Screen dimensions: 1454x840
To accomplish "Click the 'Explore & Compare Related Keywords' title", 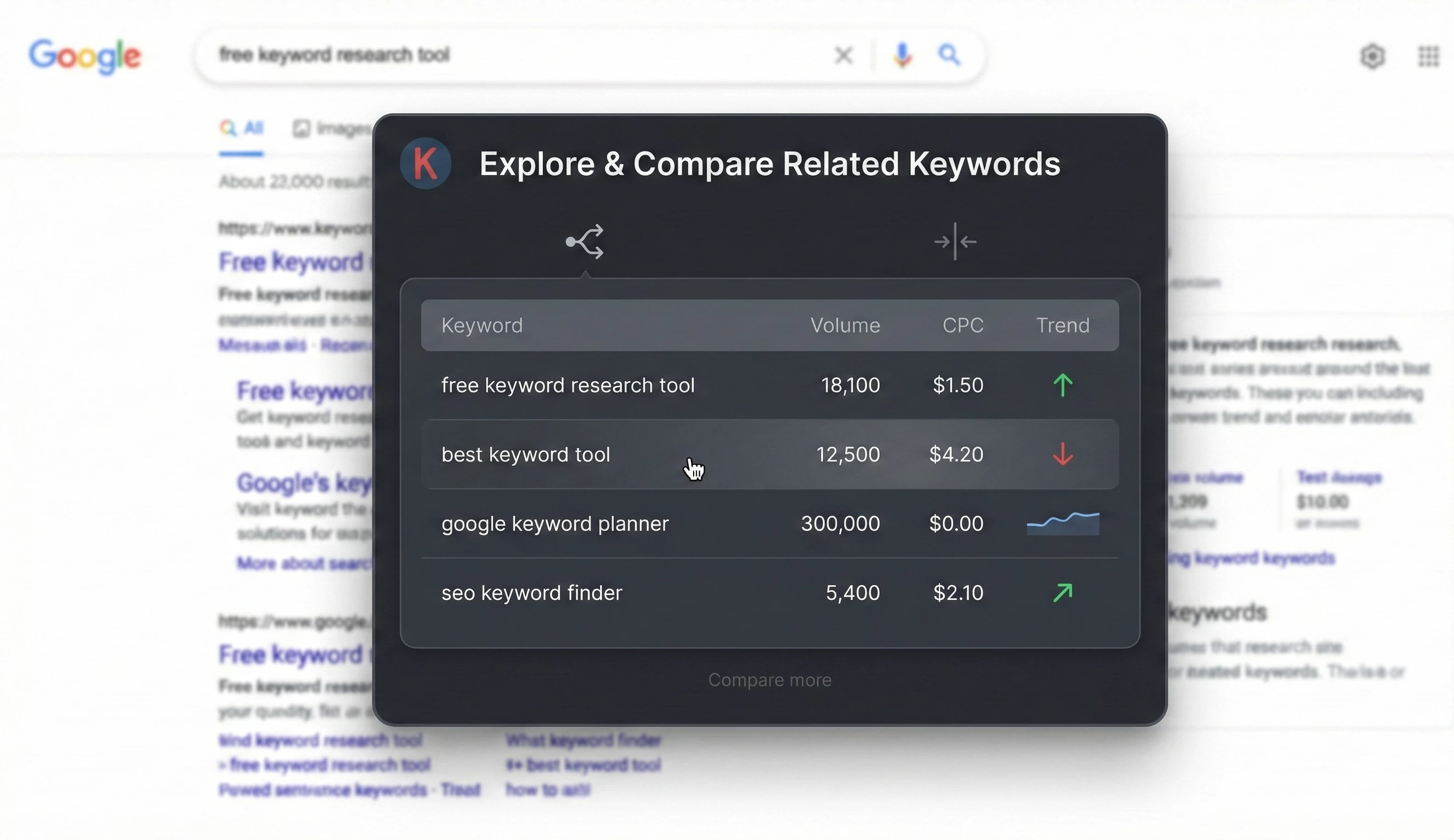I will tap(770, 164).
